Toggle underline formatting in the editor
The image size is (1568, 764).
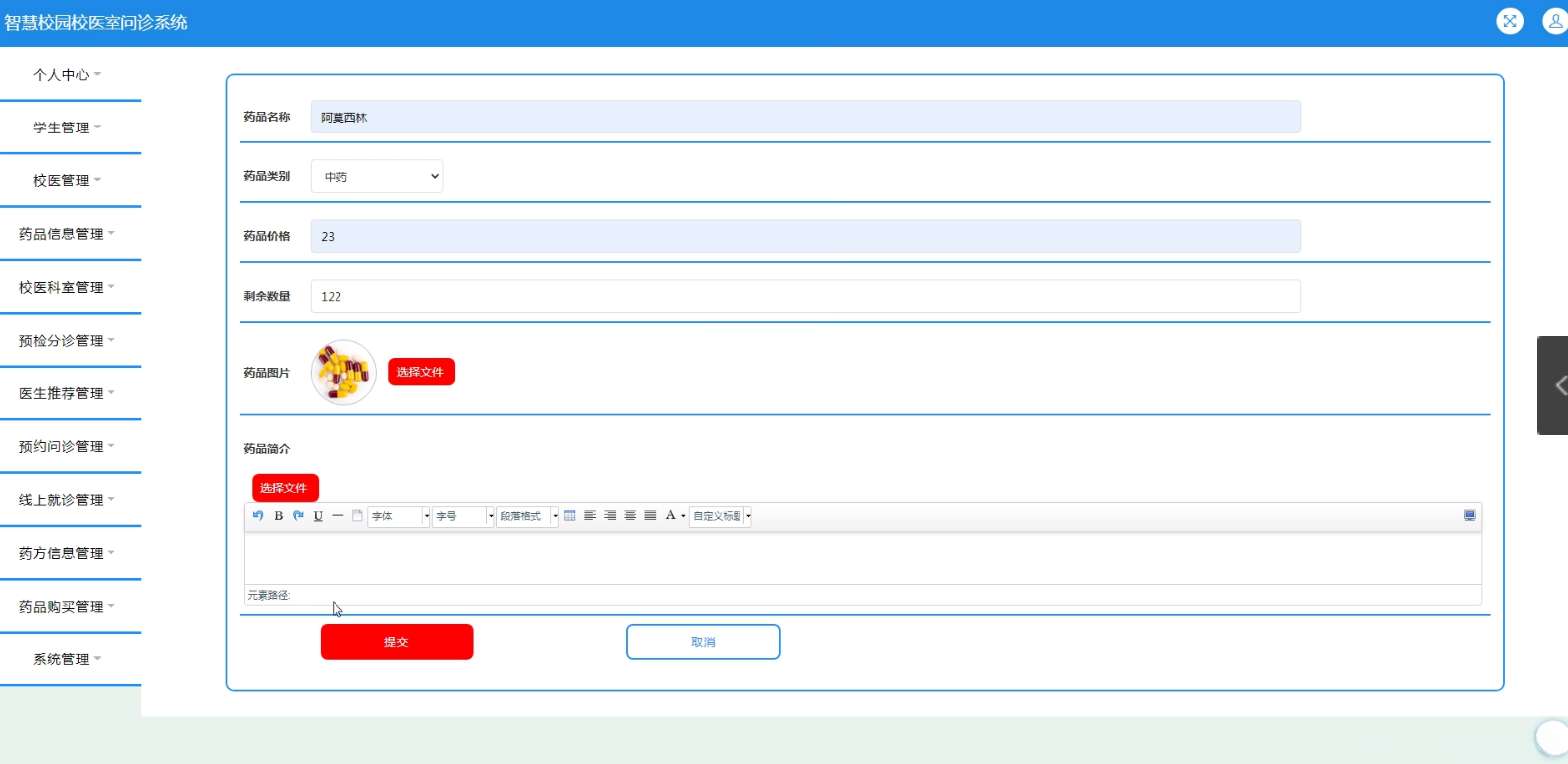318,516
